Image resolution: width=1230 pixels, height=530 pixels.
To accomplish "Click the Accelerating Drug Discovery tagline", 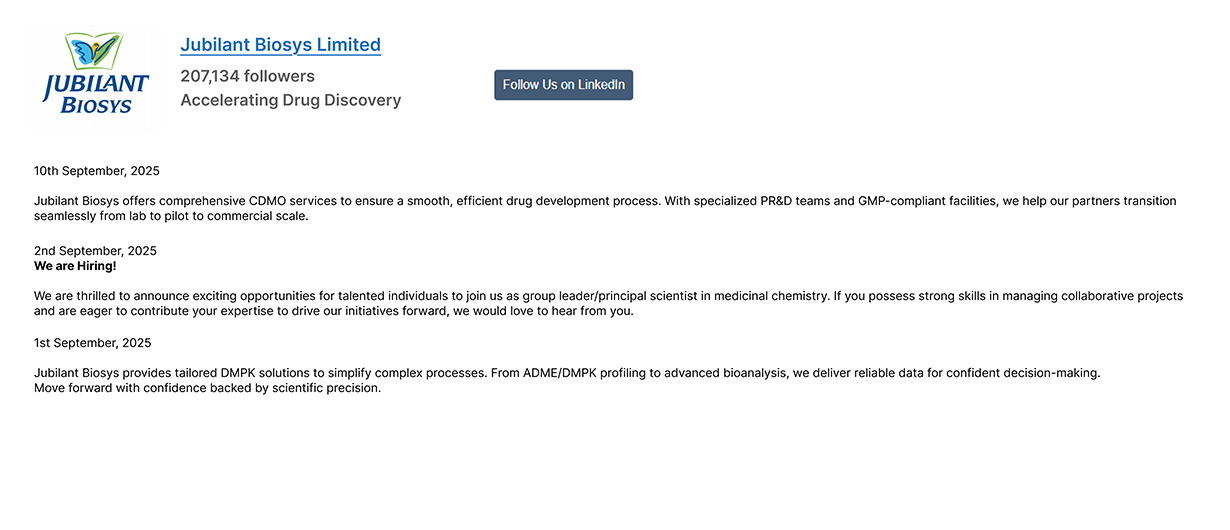I will tap(291, 100).
